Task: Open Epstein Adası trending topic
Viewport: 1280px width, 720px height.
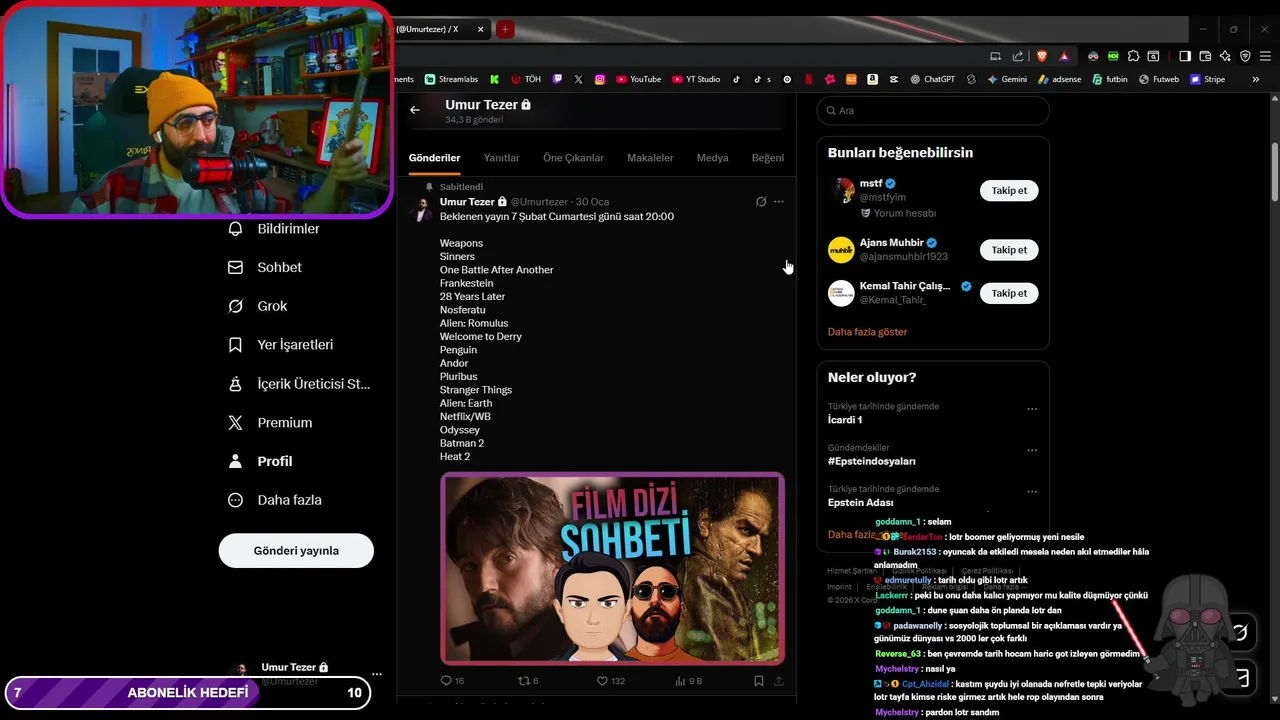Action: coord(860,503)
